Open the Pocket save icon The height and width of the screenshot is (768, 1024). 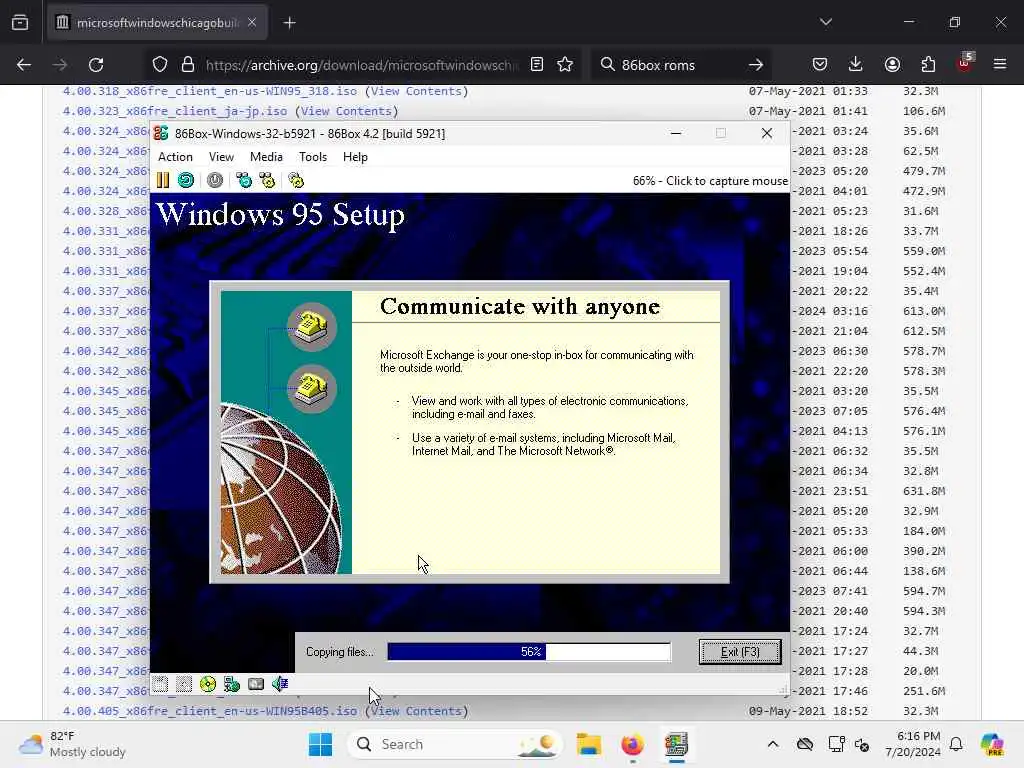click(820, 64)
